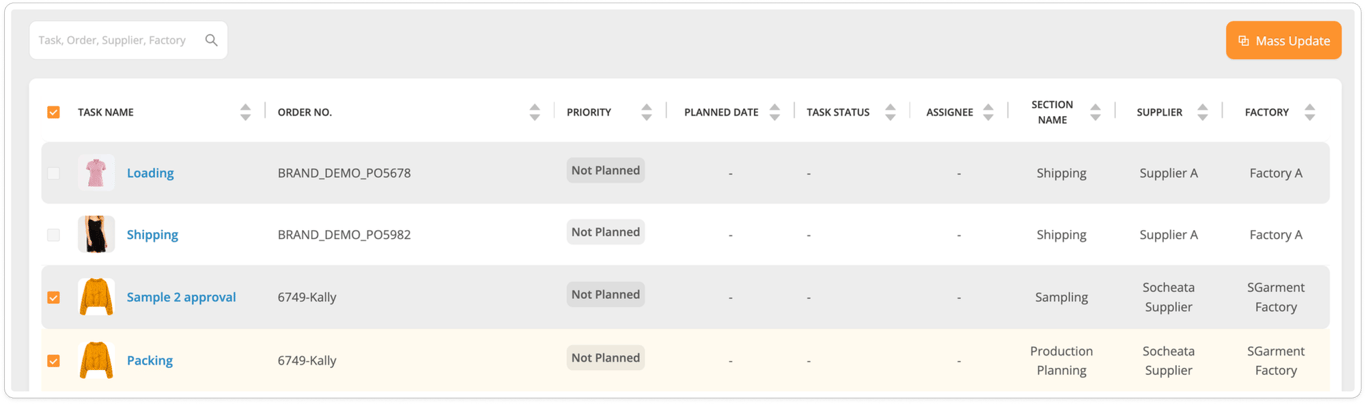Click the pink dress thumbnail for Loading
The width and height of the screenshot is (1366, 404).
coord(96,173)
